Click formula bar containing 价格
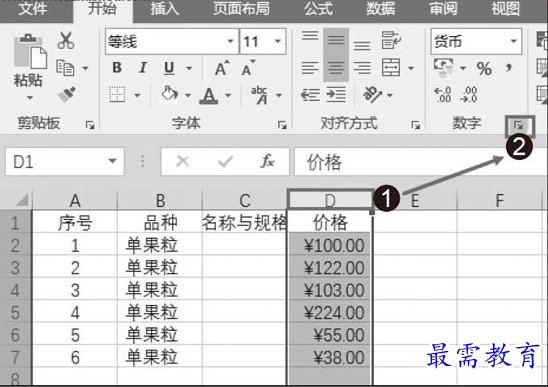The image size is (548, 387). point(420,162)
